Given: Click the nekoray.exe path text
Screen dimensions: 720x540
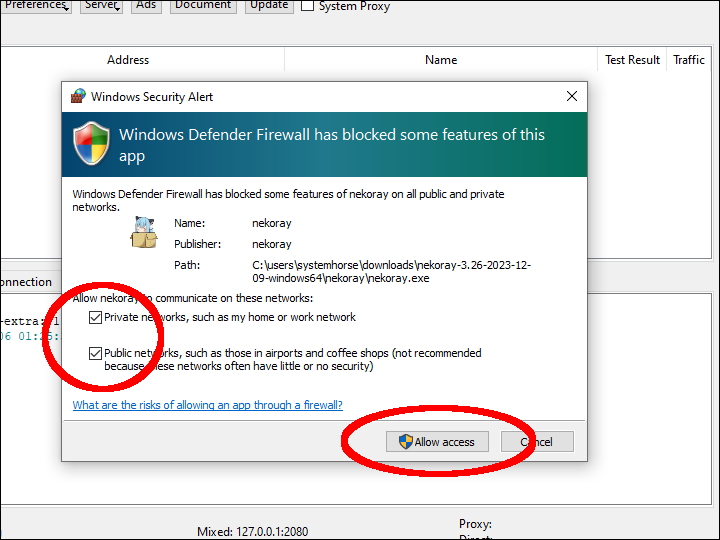Looking at the screenshot, I should coord(391,271).
